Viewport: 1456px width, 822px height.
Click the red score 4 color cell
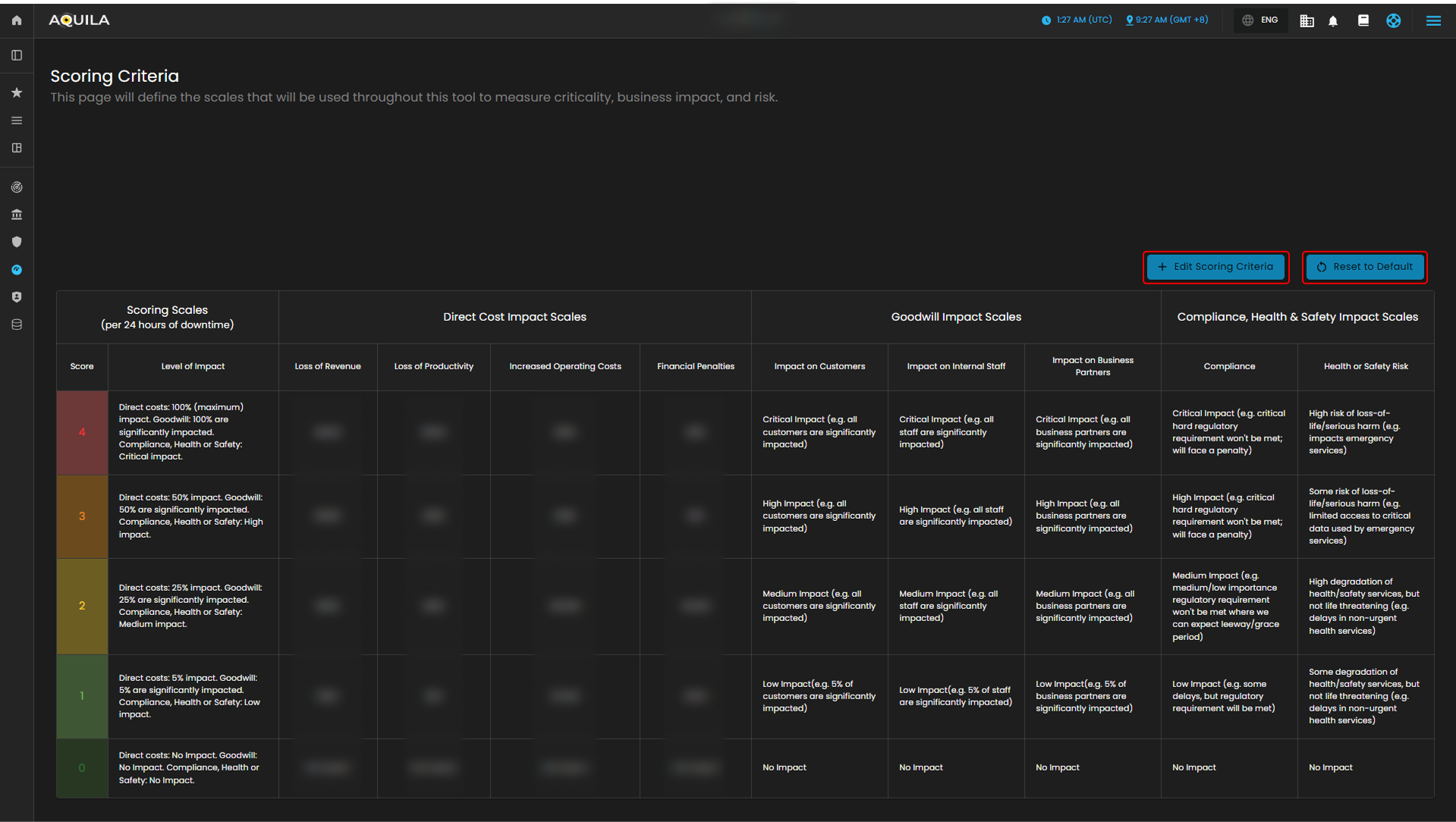pyautogui.click(x=82, y=432)
